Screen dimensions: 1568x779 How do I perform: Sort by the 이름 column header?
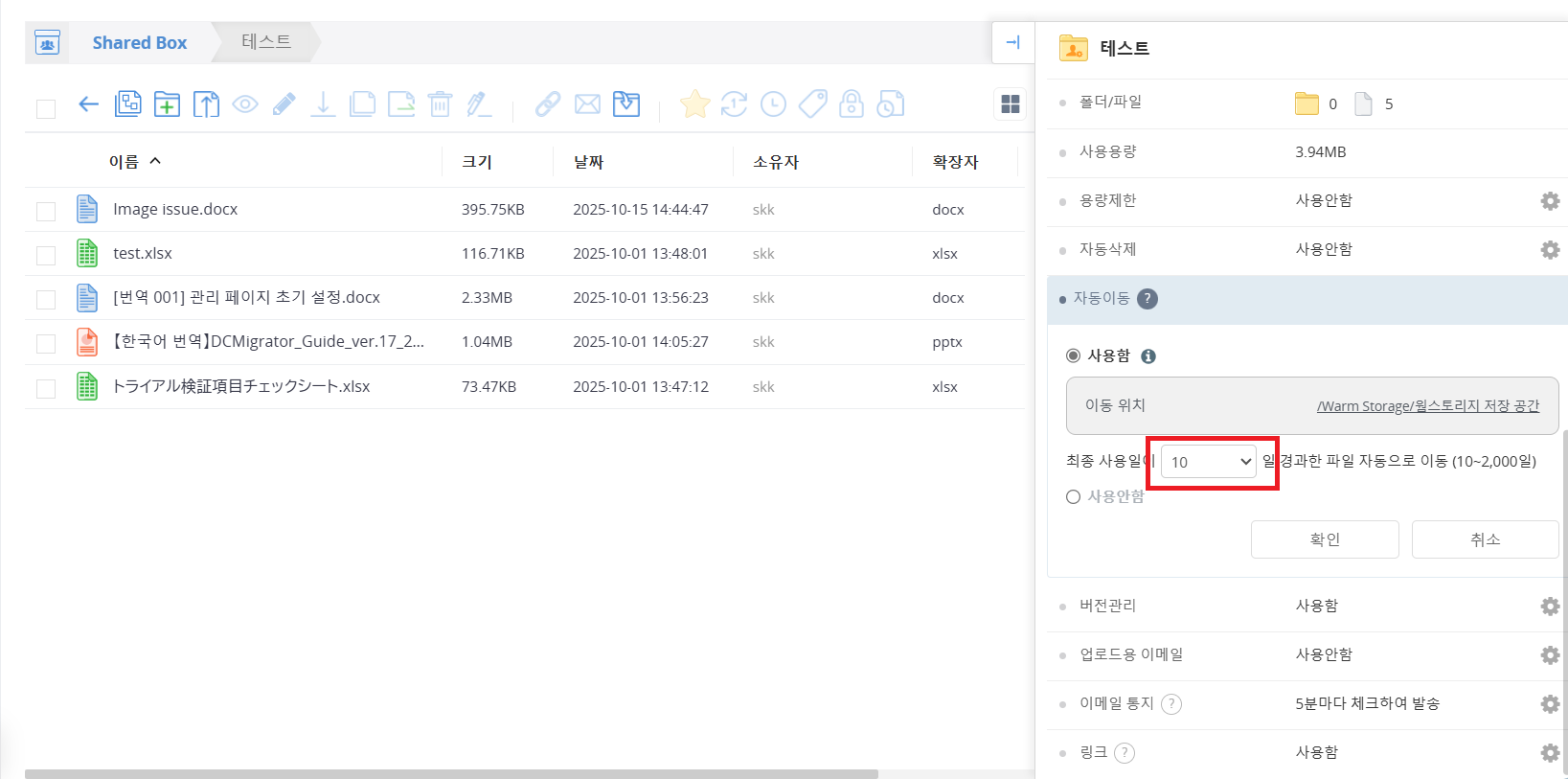pyautogui.click(x=124, y=162)
